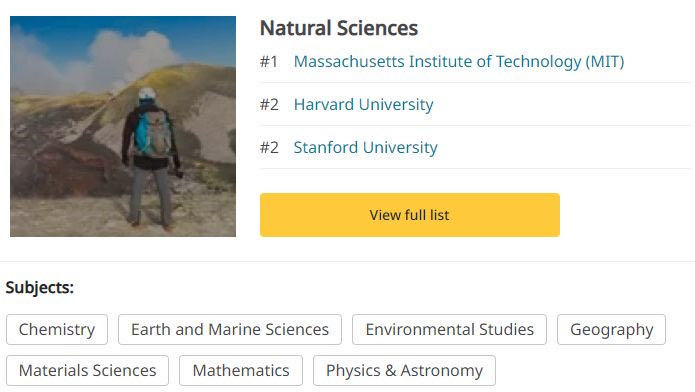This screenshot has width=695, height=392.
Task: Choose the Environmental Studies subject tag
Action: tap(449, 329)
